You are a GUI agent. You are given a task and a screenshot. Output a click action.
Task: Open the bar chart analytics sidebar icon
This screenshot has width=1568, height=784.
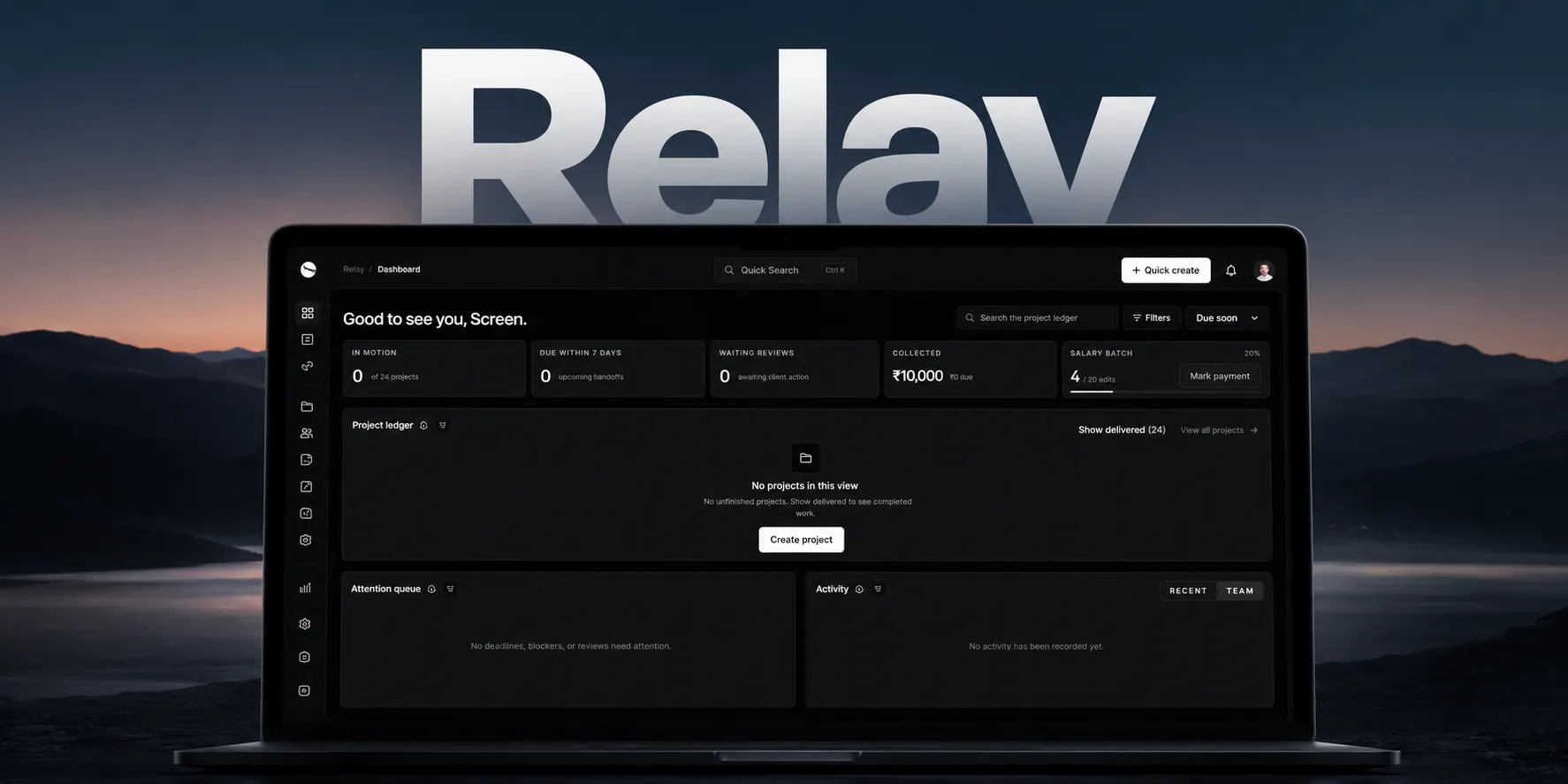pos(305,588)
